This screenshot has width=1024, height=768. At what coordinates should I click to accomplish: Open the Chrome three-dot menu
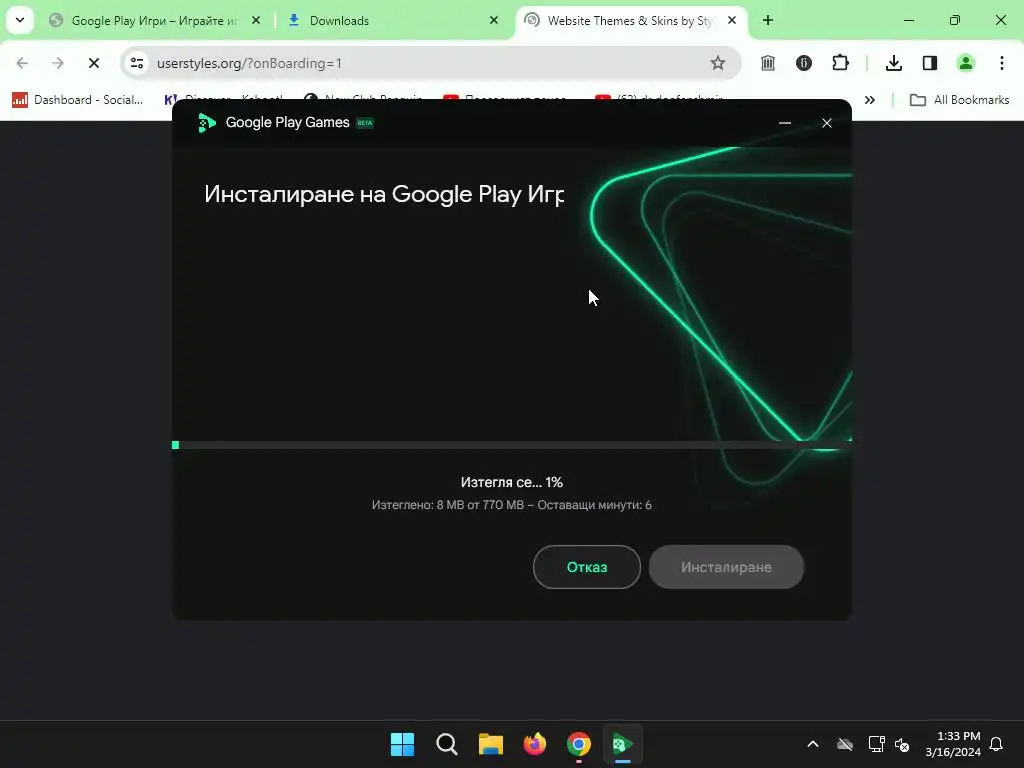click(1002, 63)
